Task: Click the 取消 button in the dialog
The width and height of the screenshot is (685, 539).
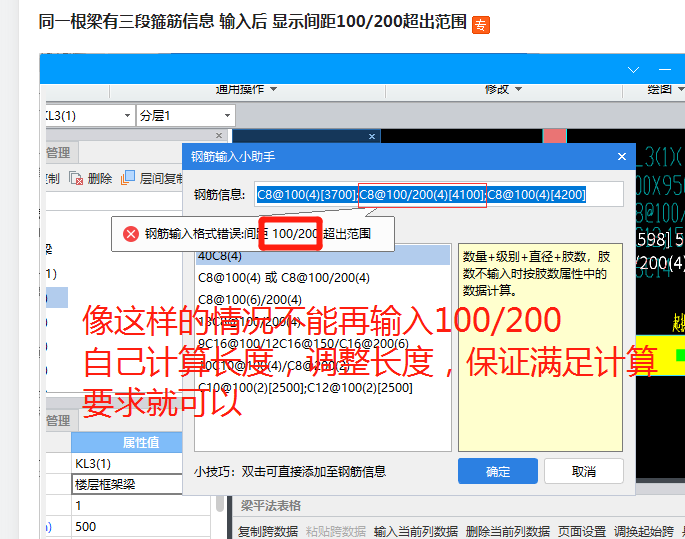Action: tap(584, 471)
